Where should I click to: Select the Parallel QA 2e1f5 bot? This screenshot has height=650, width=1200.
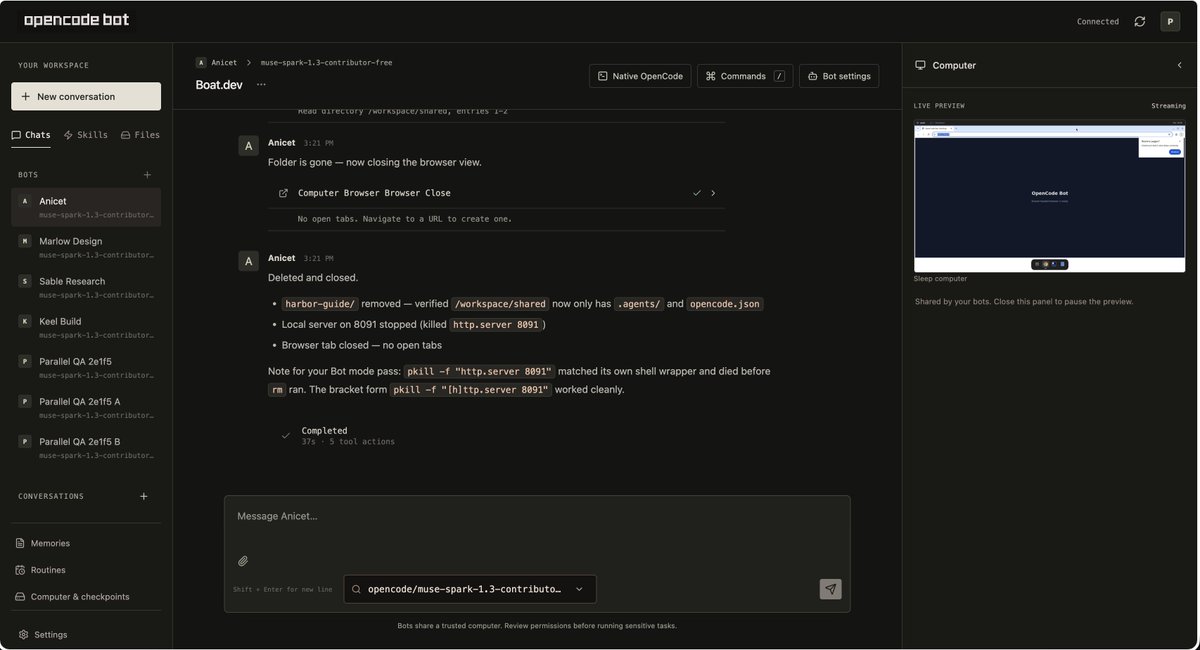(x=86, y=367)
